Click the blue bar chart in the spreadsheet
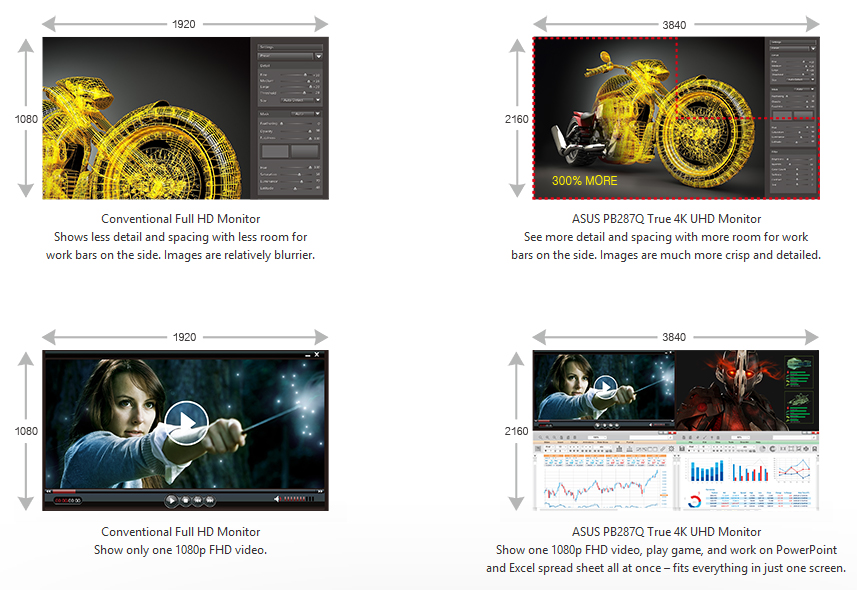This screenshot has height=590, width=857. (705, 470)
